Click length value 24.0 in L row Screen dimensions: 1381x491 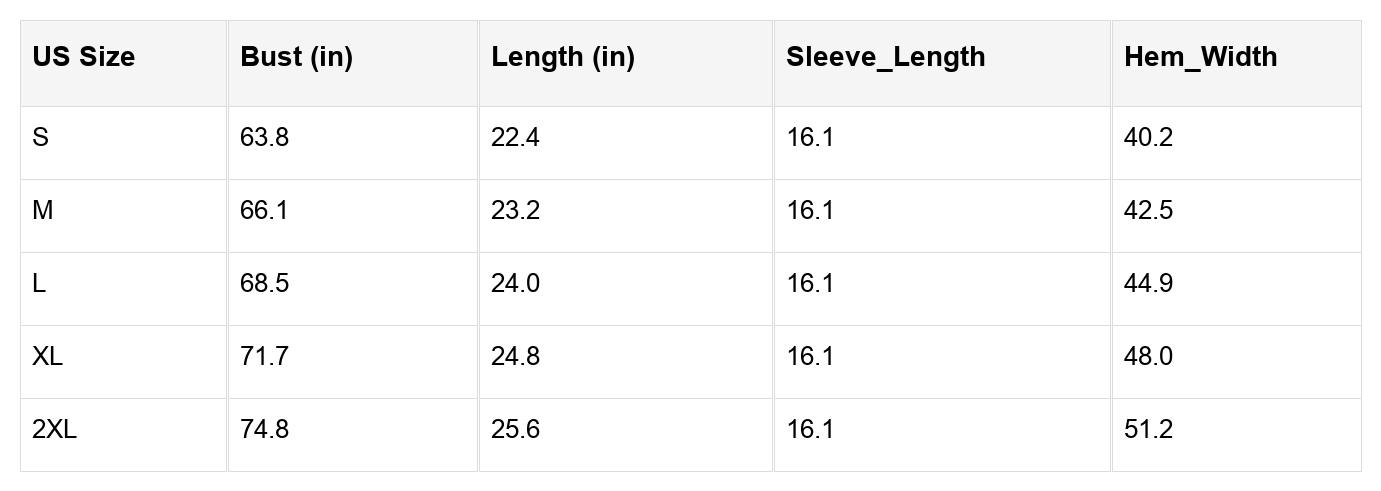[x=515, y=284]
